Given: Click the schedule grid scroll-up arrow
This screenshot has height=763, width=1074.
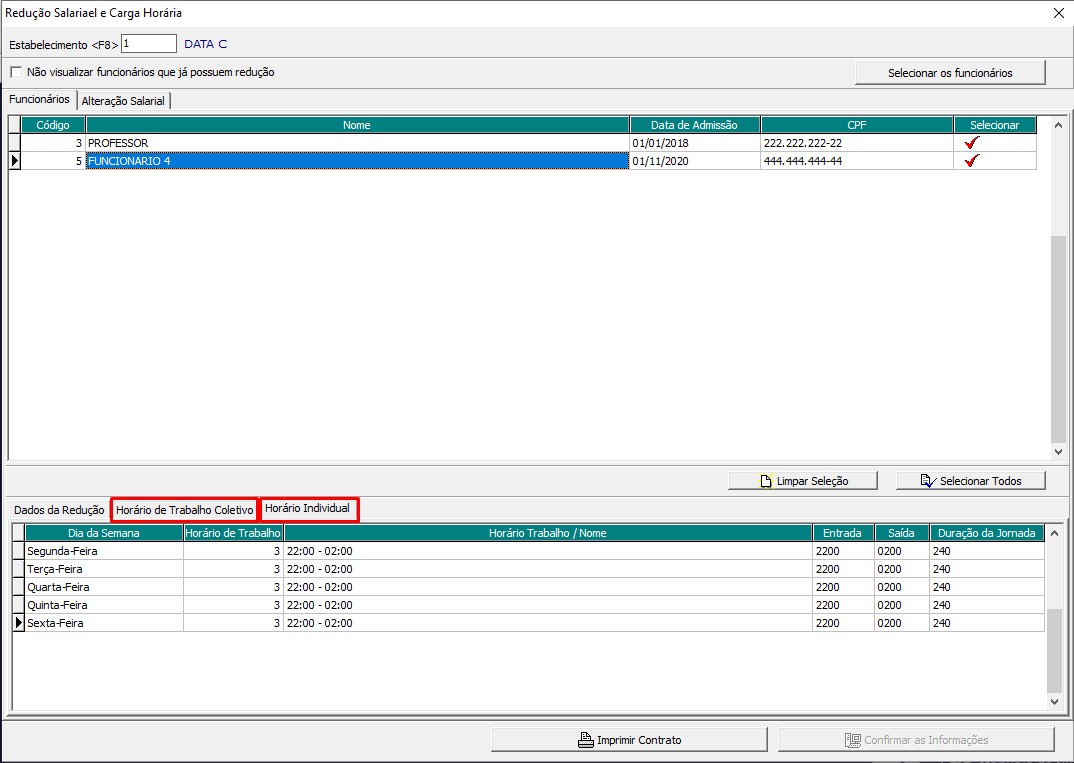Looking at the screenshot, I should 1054,533.
